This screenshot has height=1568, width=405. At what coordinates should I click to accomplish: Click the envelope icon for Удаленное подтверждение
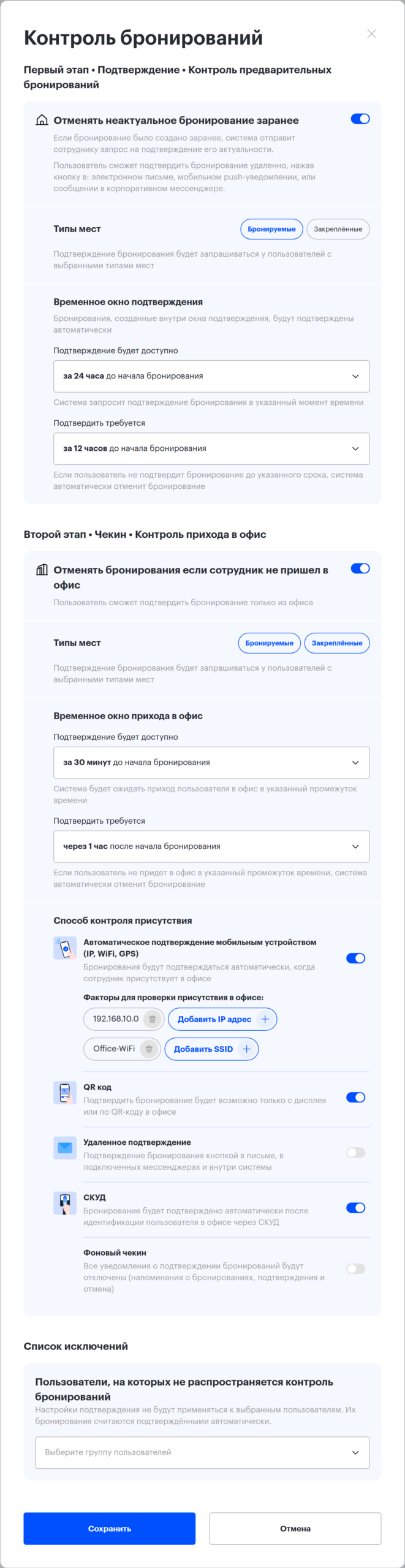coord(65,1148)
